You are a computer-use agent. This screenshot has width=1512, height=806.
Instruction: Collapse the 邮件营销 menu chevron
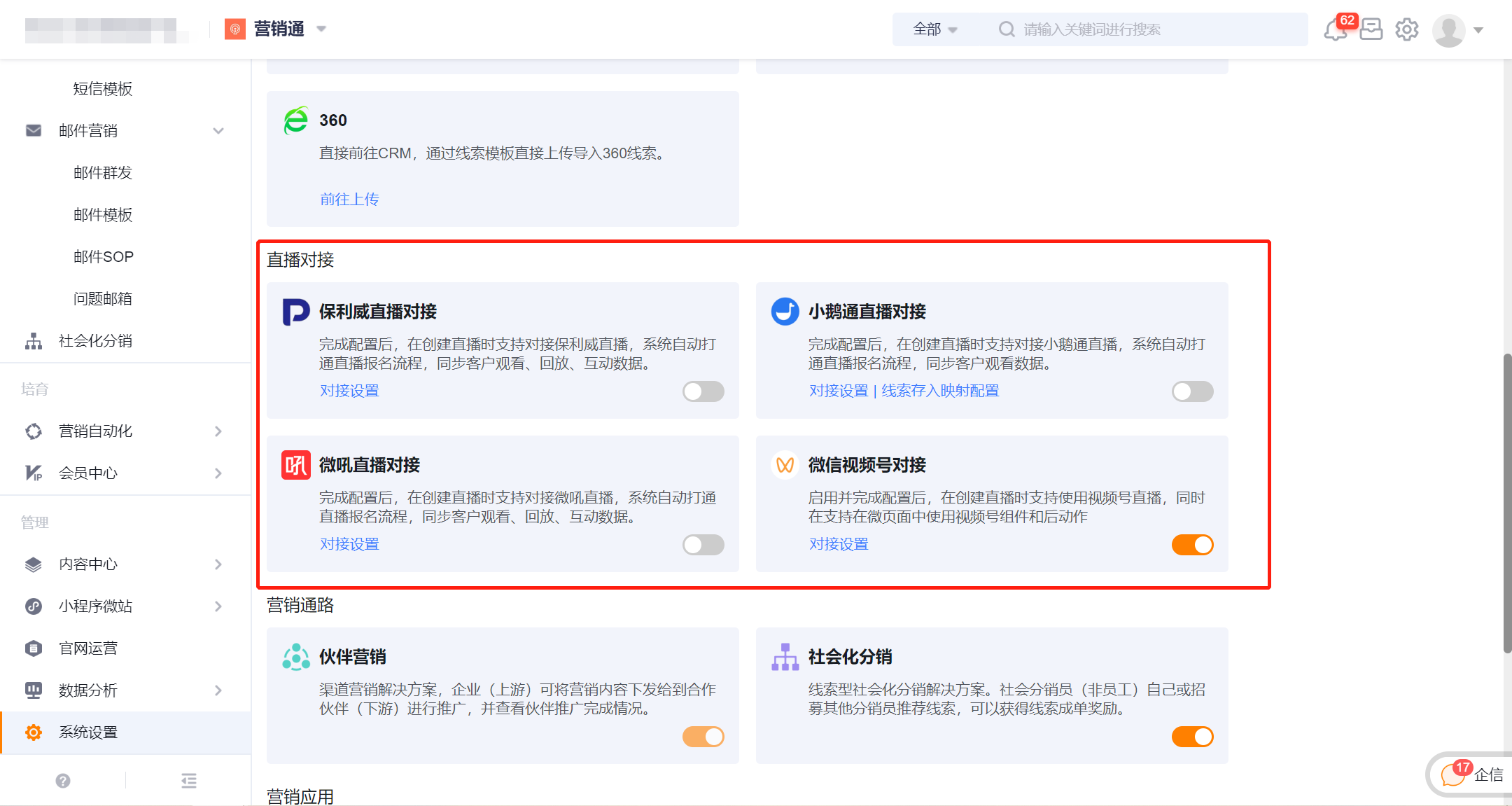(x=218, y=131)
